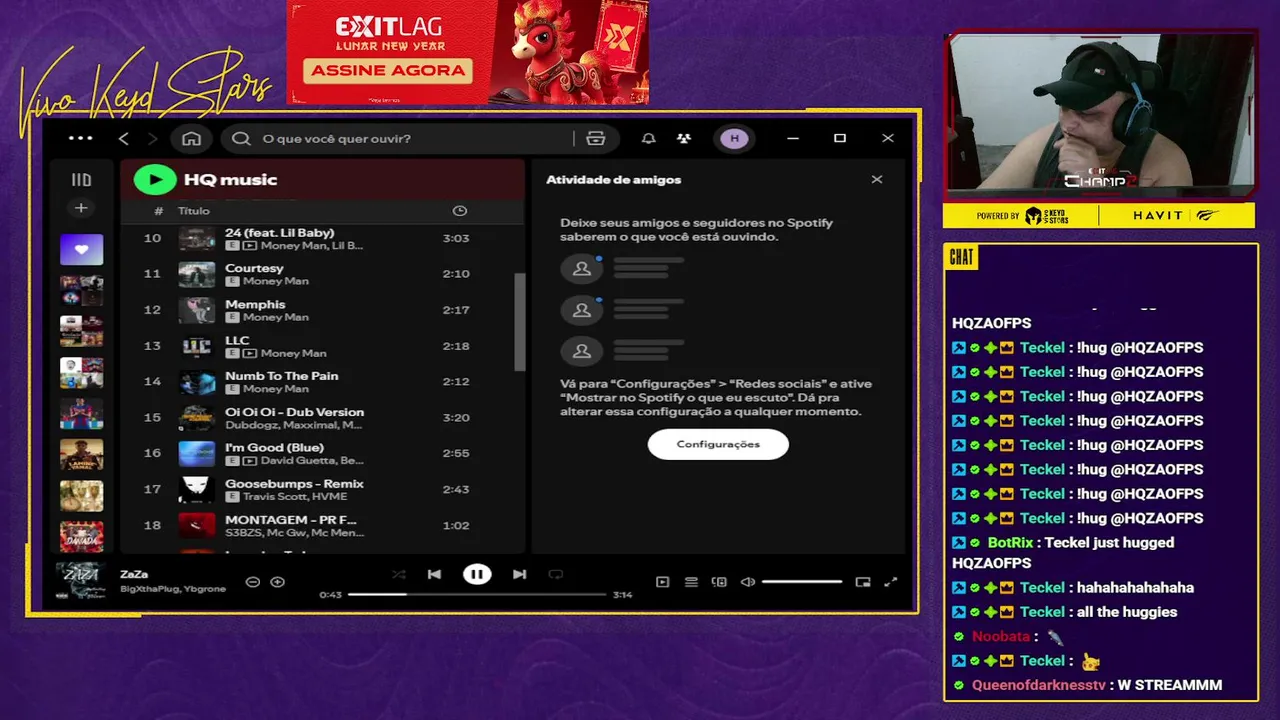Click the magnifying glass search icon

[241, 138]
